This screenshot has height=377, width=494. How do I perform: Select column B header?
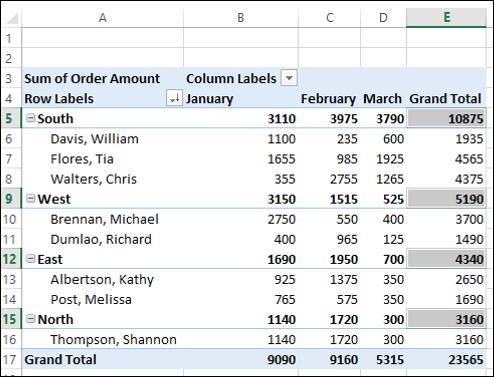(241, 17)
